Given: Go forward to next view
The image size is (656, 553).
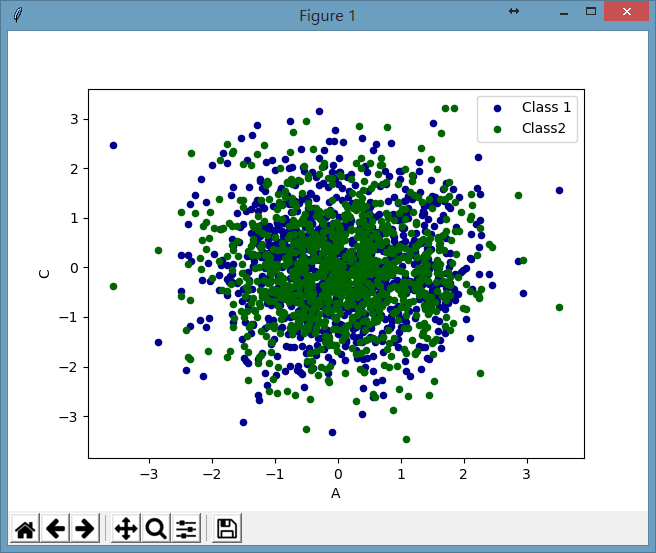Looking at the screenshot, I should (x=85, y=528).
